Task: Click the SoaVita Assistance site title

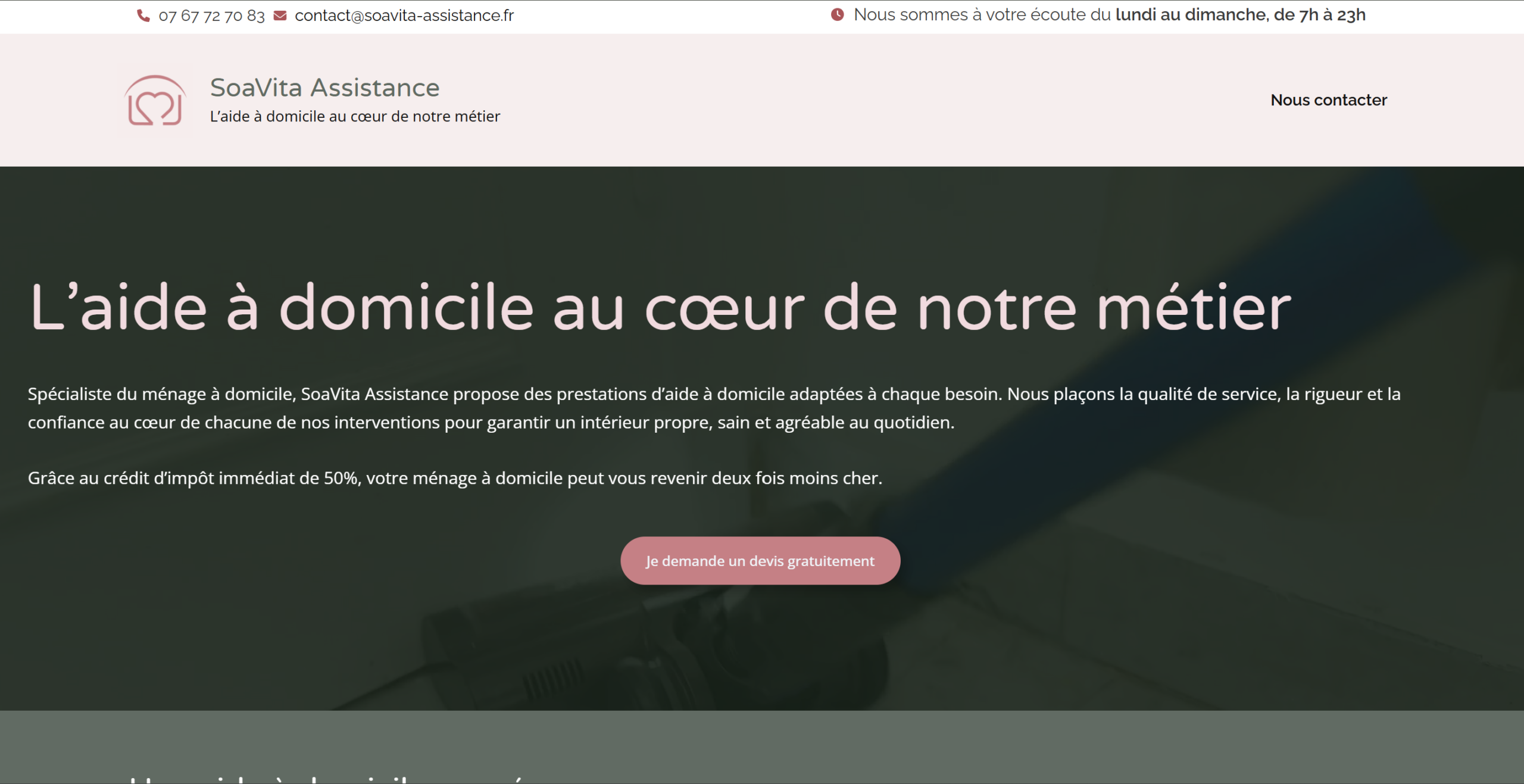Action: (x=325, y=88)
